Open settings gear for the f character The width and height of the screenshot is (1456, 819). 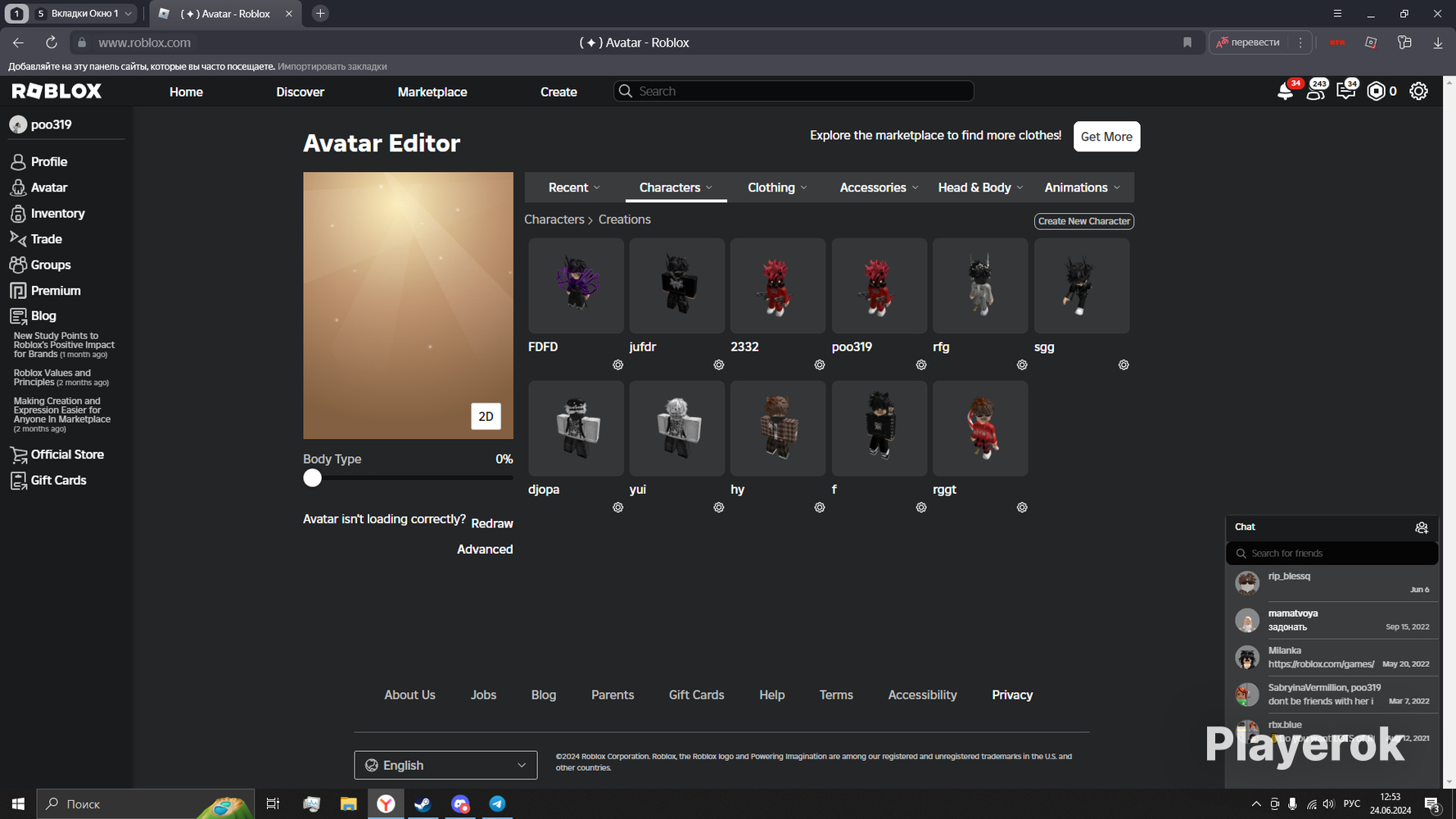coord(921,508)
